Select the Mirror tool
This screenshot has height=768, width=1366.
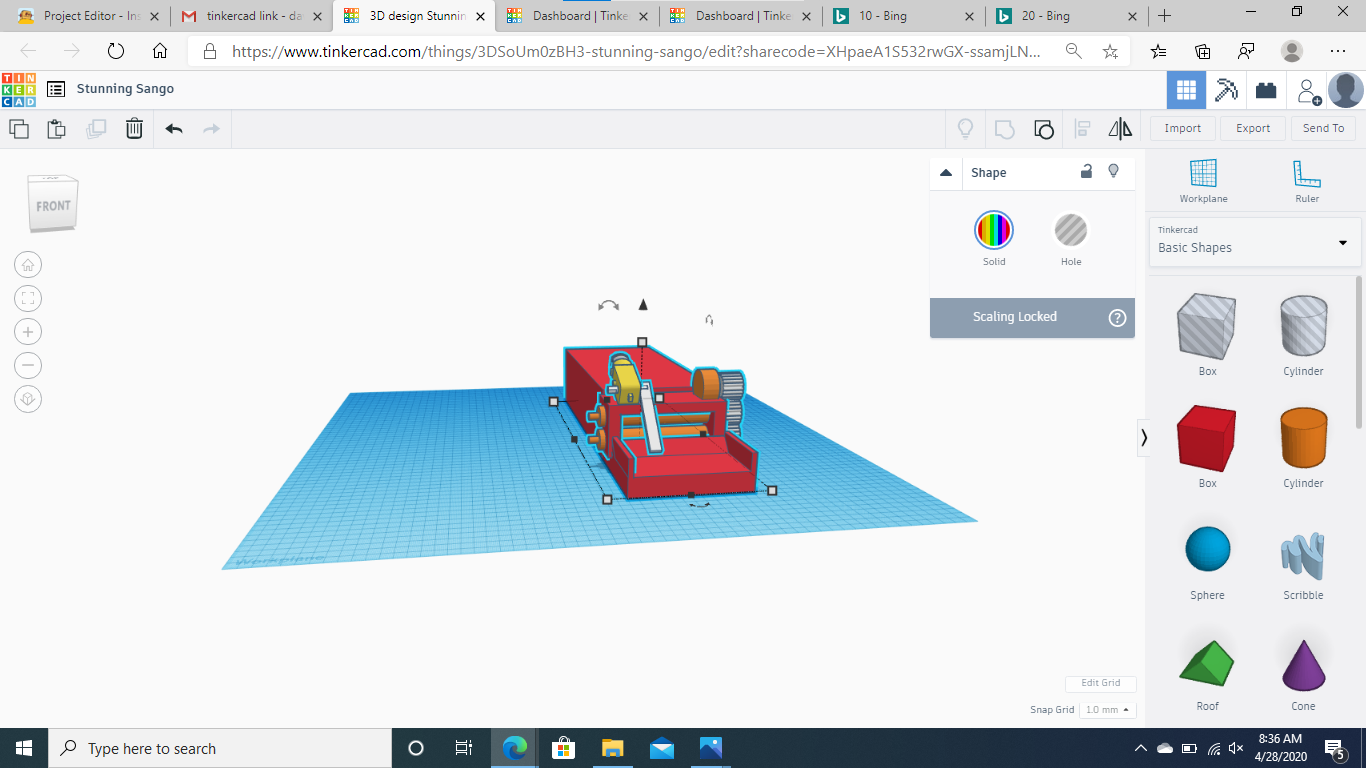(1120, 128)
